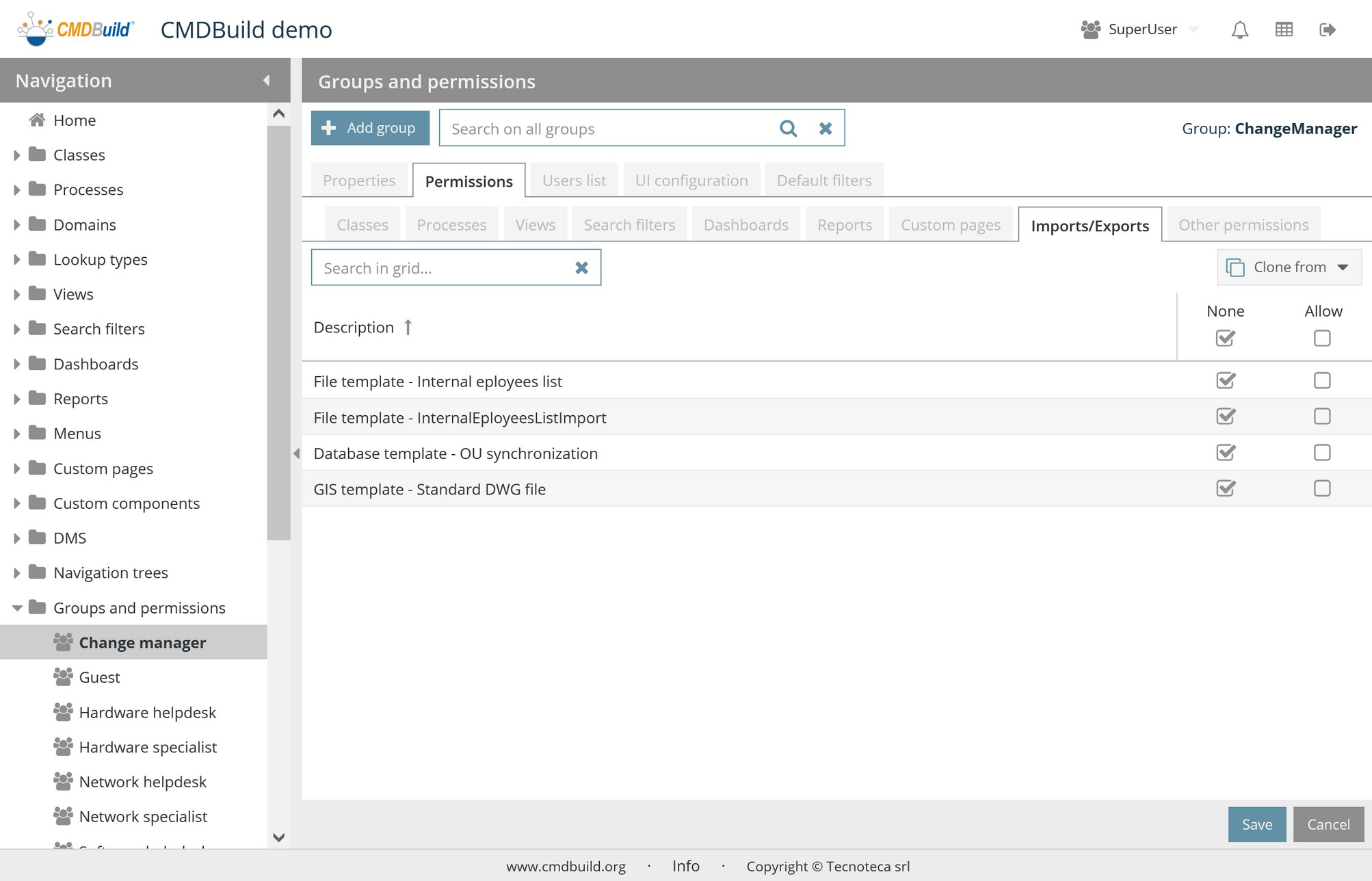Click the Save button
This screenshot has width=1372, height=881.
coord(1256,824)
